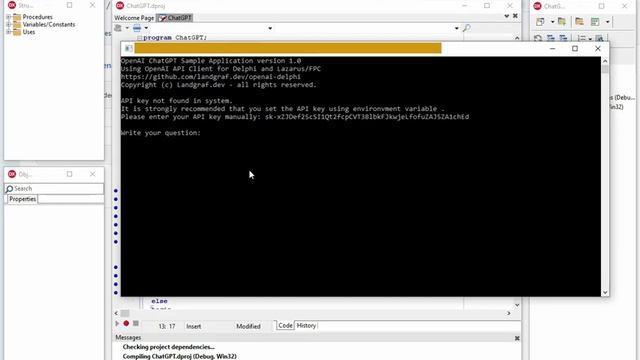Image resolution: width=640 pixels, height=360 pixels.
Task: Open the dropdown after the Projects view icon
Action: pyautogui.click(x=607, y=22)
